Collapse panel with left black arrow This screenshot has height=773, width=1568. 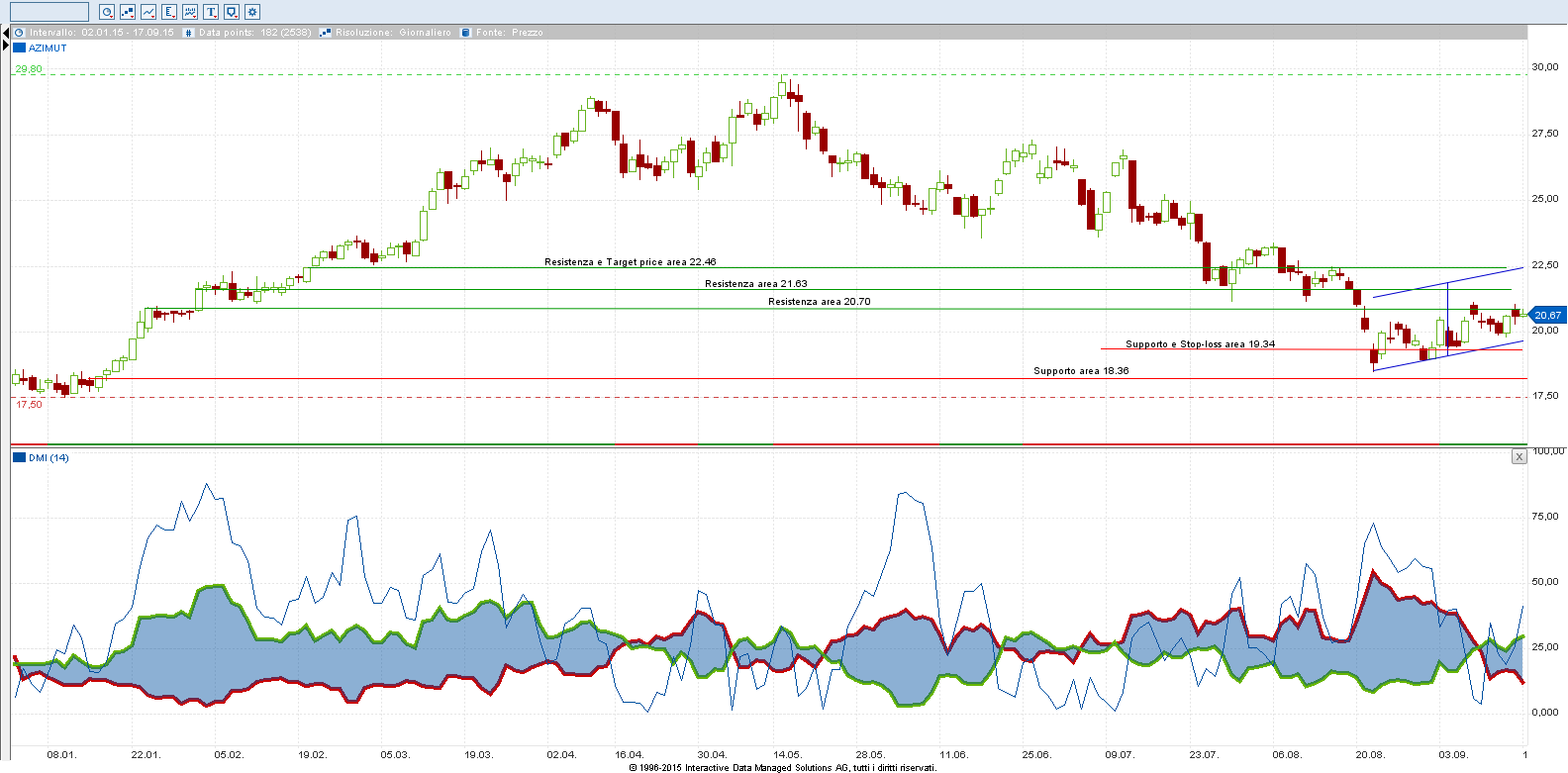tap(5, 33)
